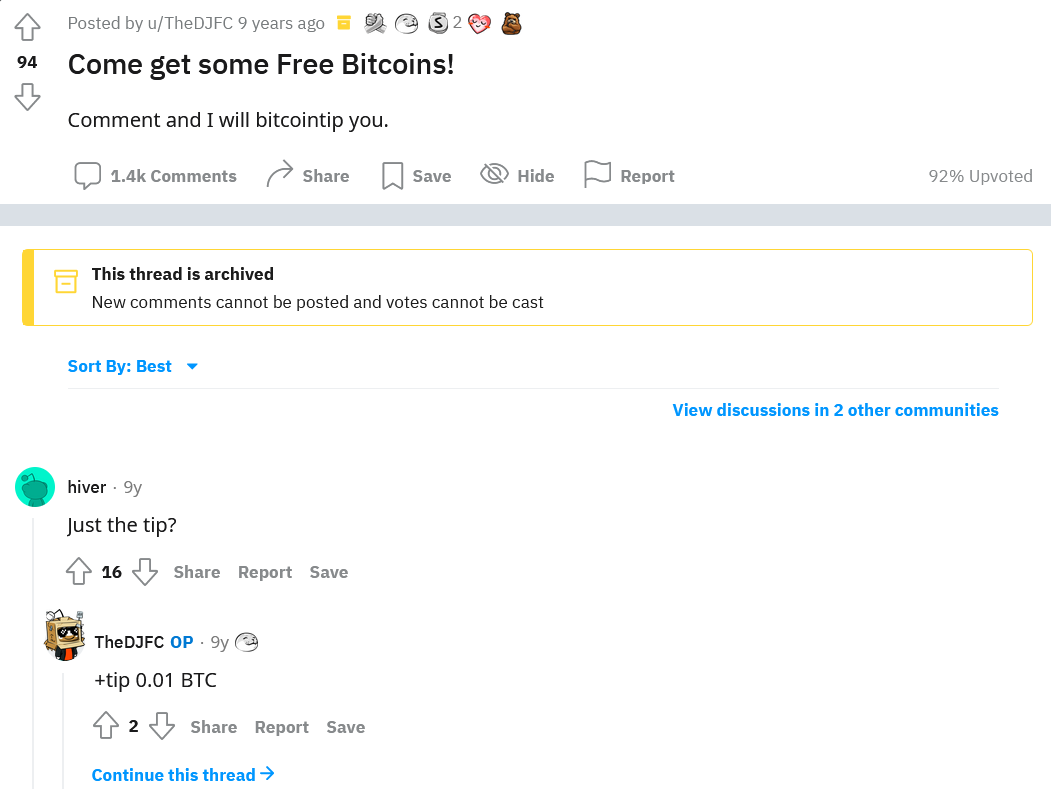Upvote the post by TheDJFC
The image size is (1051, 789).
tap(27, 29)
